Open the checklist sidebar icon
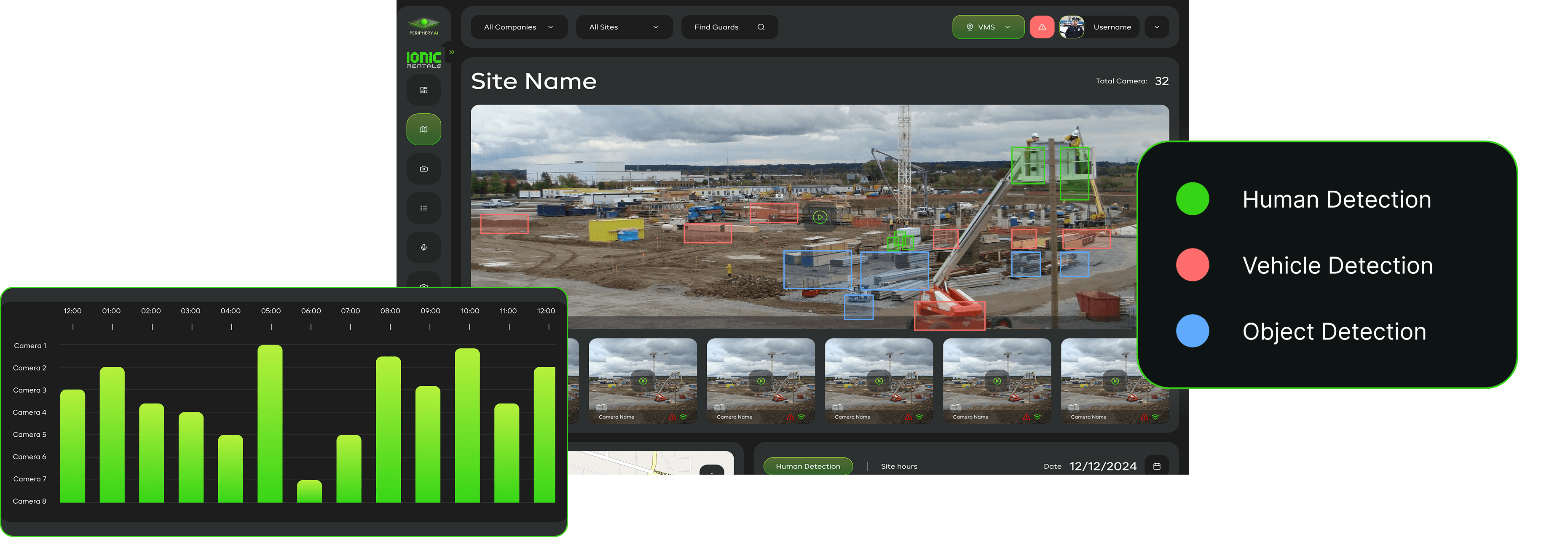Viewport: 1568px width, 537px height. 423,208
